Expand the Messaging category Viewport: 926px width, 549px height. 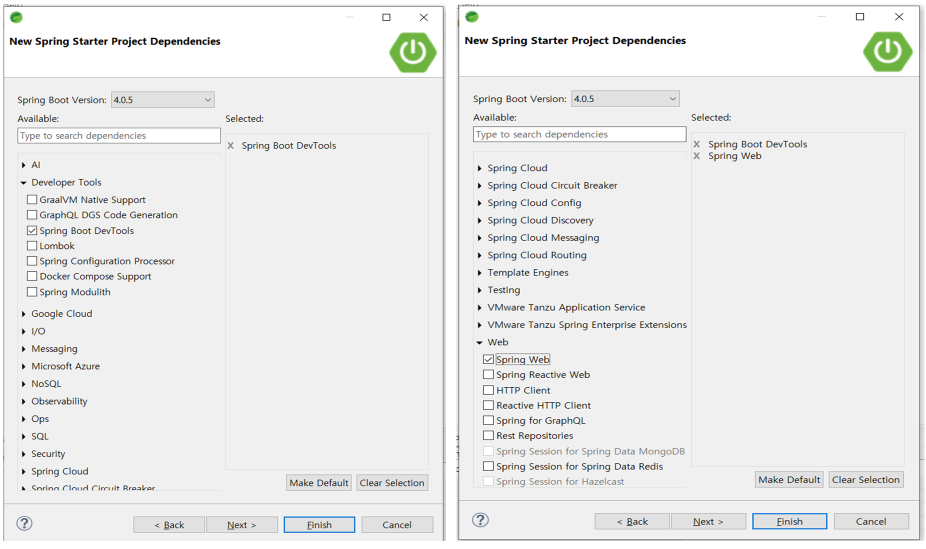(24, 349)
